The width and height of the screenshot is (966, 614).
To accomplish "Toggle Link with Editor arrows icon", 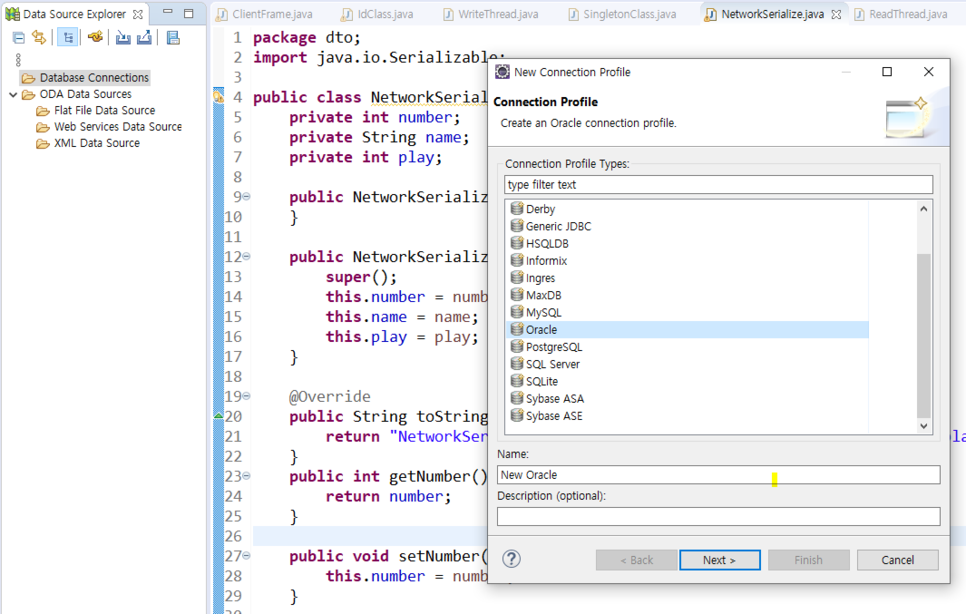I will point(39,38).
